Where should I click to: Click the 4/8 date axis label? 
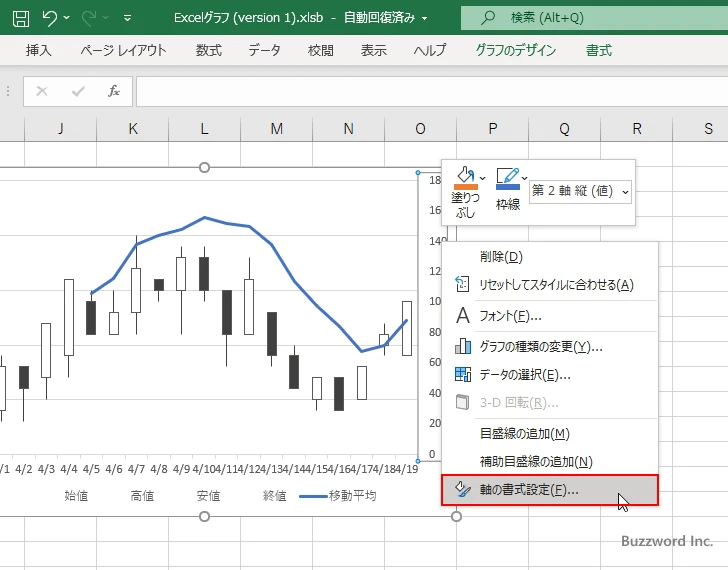click(x=159, y=469)
